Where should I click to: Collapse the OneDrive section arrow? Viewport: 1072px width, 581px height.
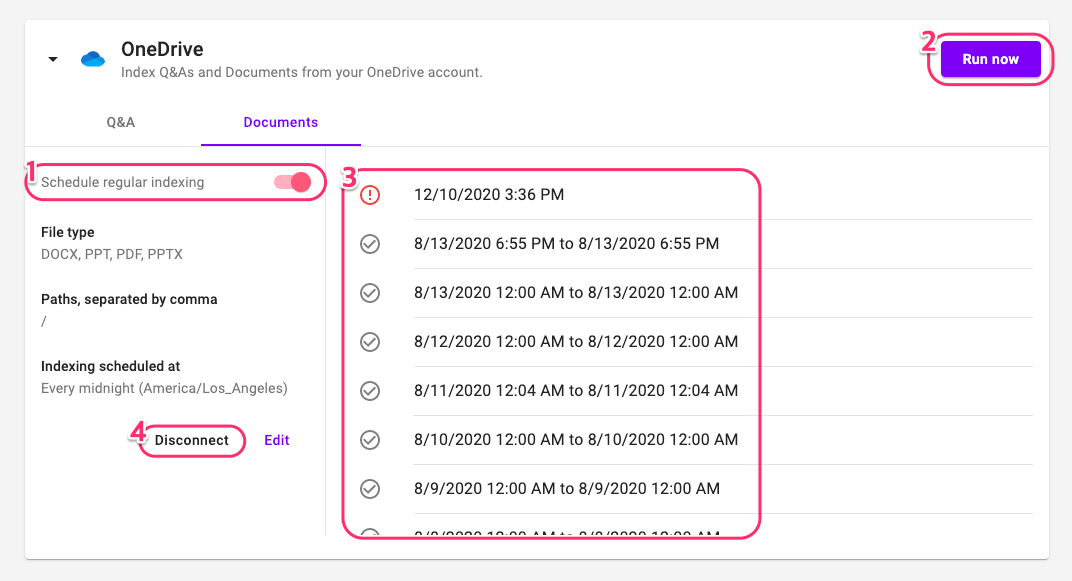(x=53, y=59)
